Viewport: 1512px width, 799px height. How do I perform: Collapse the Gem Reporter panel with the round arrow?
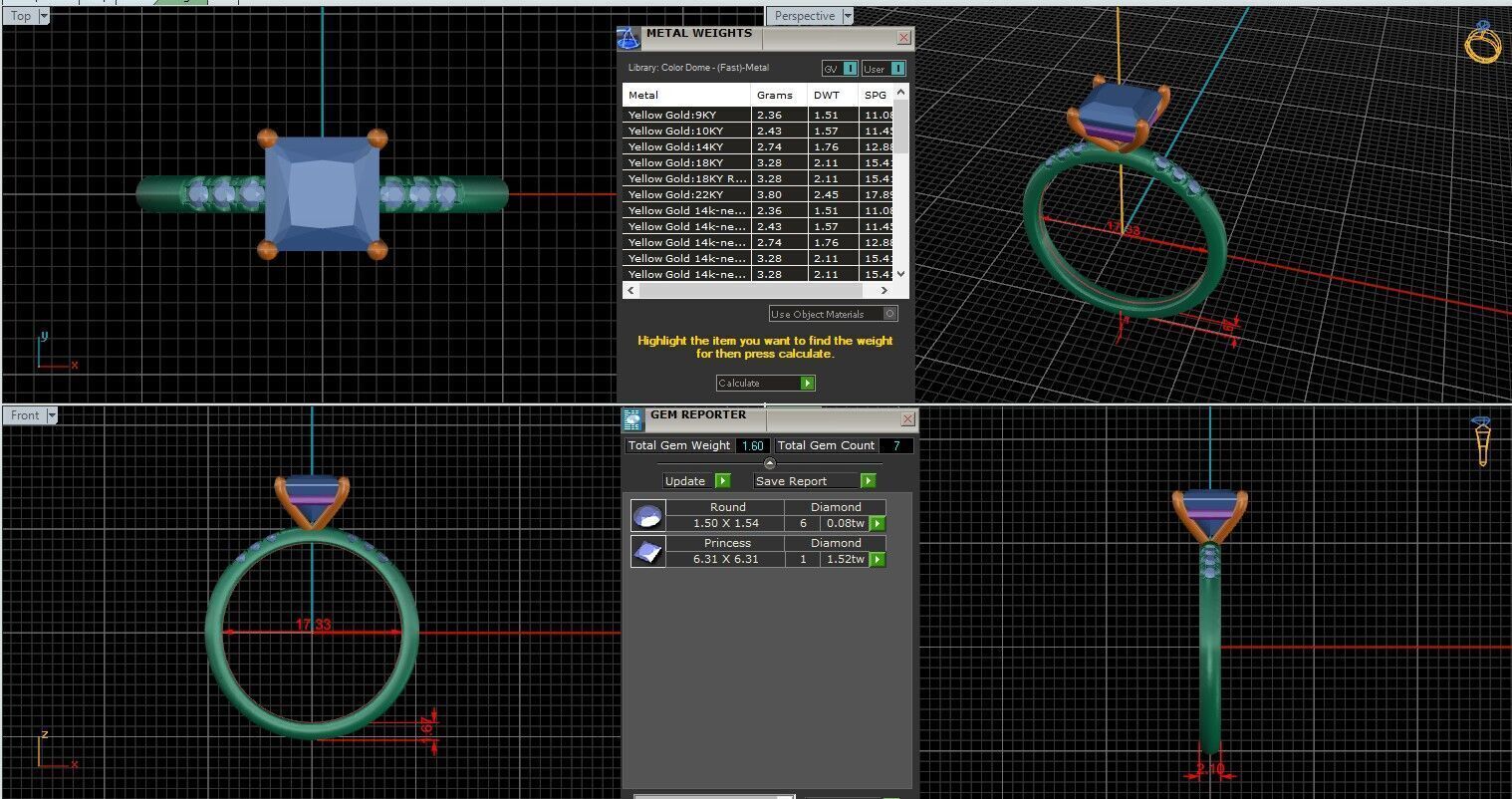pos(769,463)
